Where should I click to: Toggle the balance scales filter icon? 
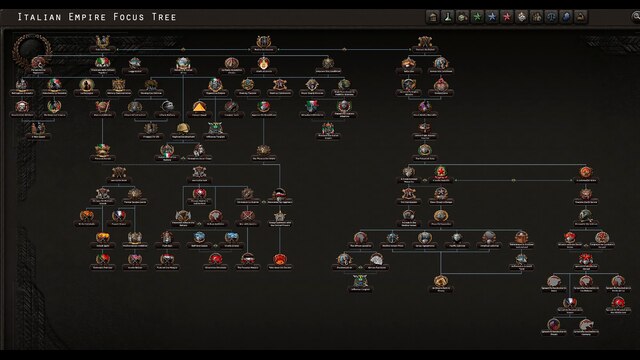click(x=551, y=17)
